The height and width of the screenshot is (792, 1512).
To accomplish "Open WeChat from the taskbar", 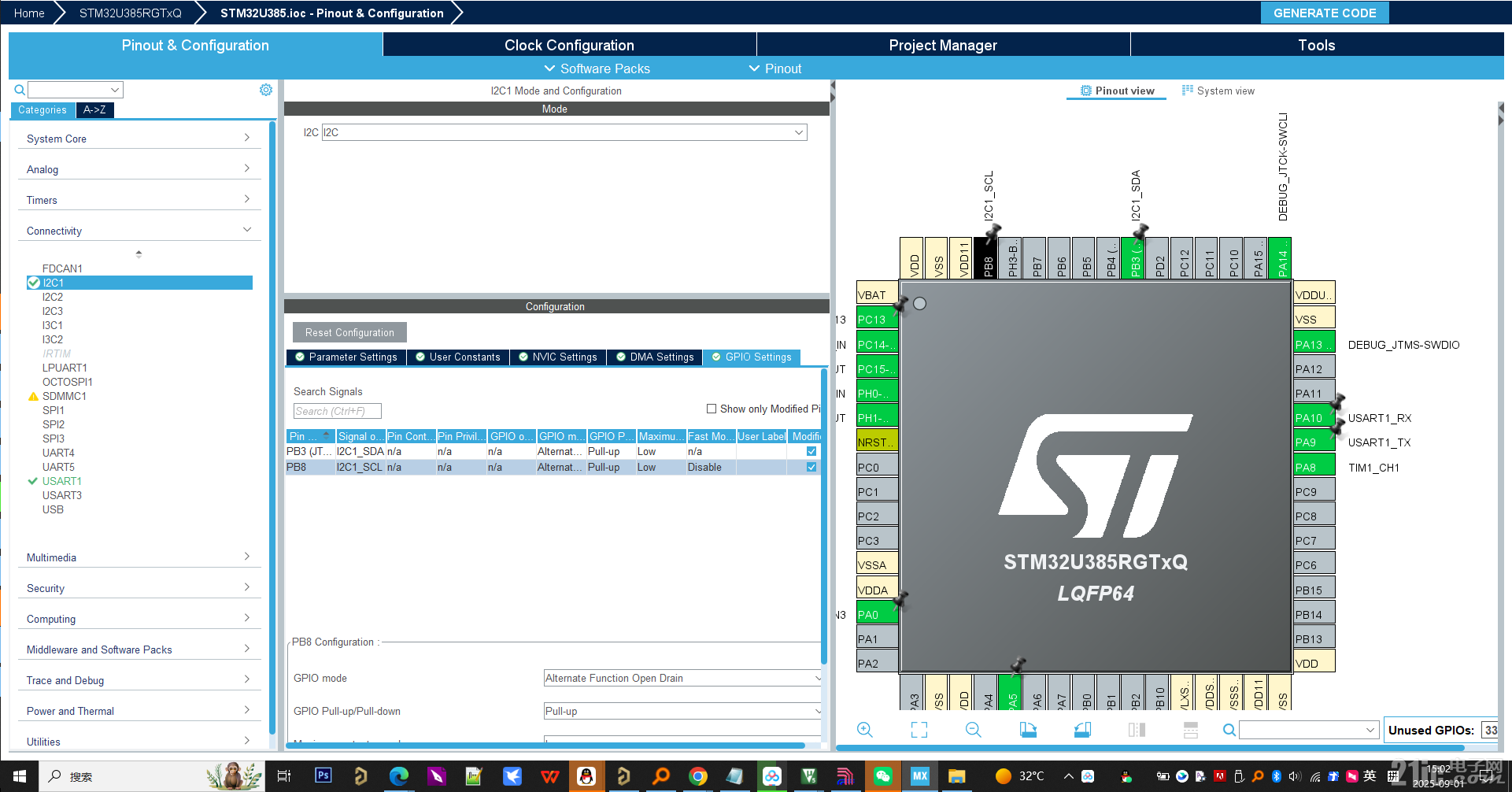I will 883,776.
